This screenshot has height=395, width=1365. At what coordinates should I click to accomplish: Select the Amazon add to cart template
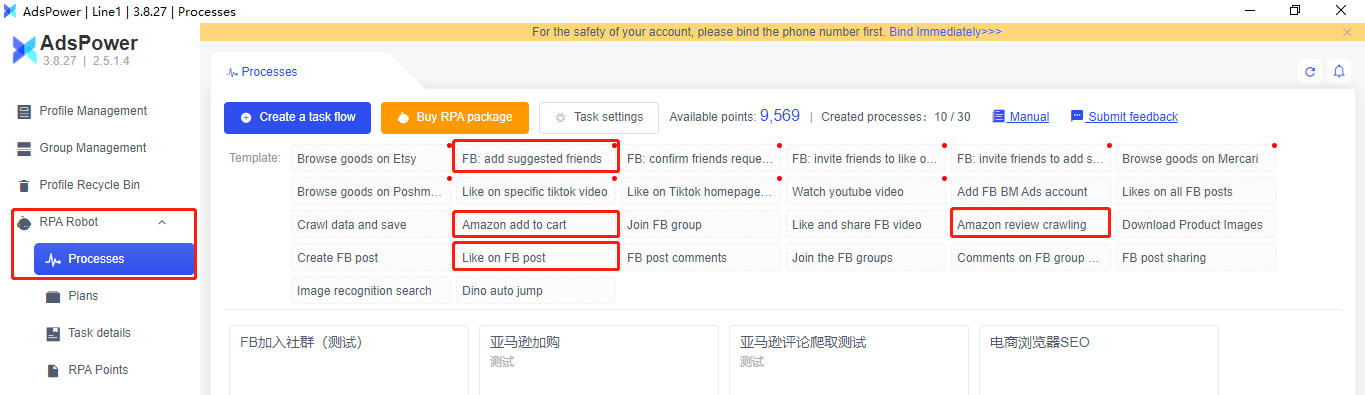(x=536, y=225)
